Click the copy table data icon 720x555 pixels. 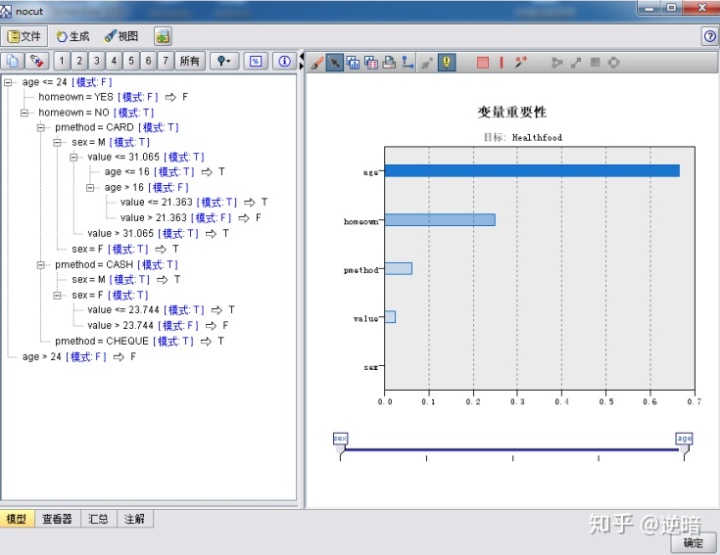click(371, 62)
